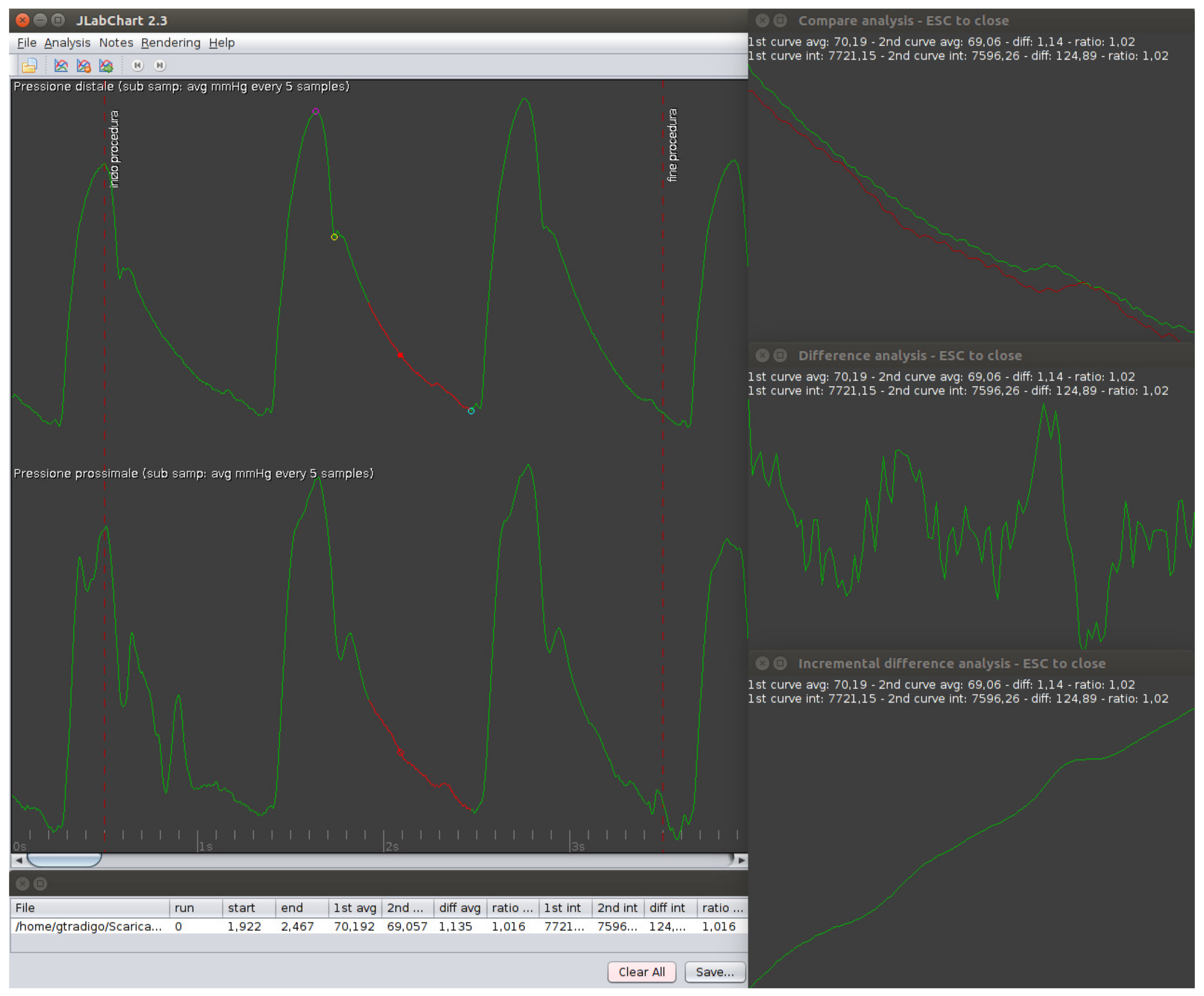Image resolution: width=1204 pixels, height=996 pixels.
Task: Click the horizontal scrollbar thumb
Action: tap(64, 860)
